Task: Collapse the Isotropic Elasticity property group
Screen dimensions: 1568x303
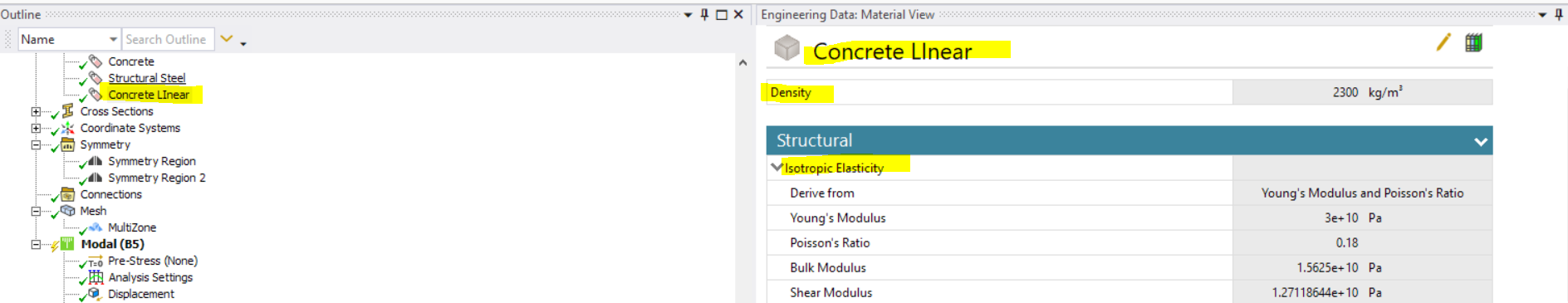Action: pos(777,167)
